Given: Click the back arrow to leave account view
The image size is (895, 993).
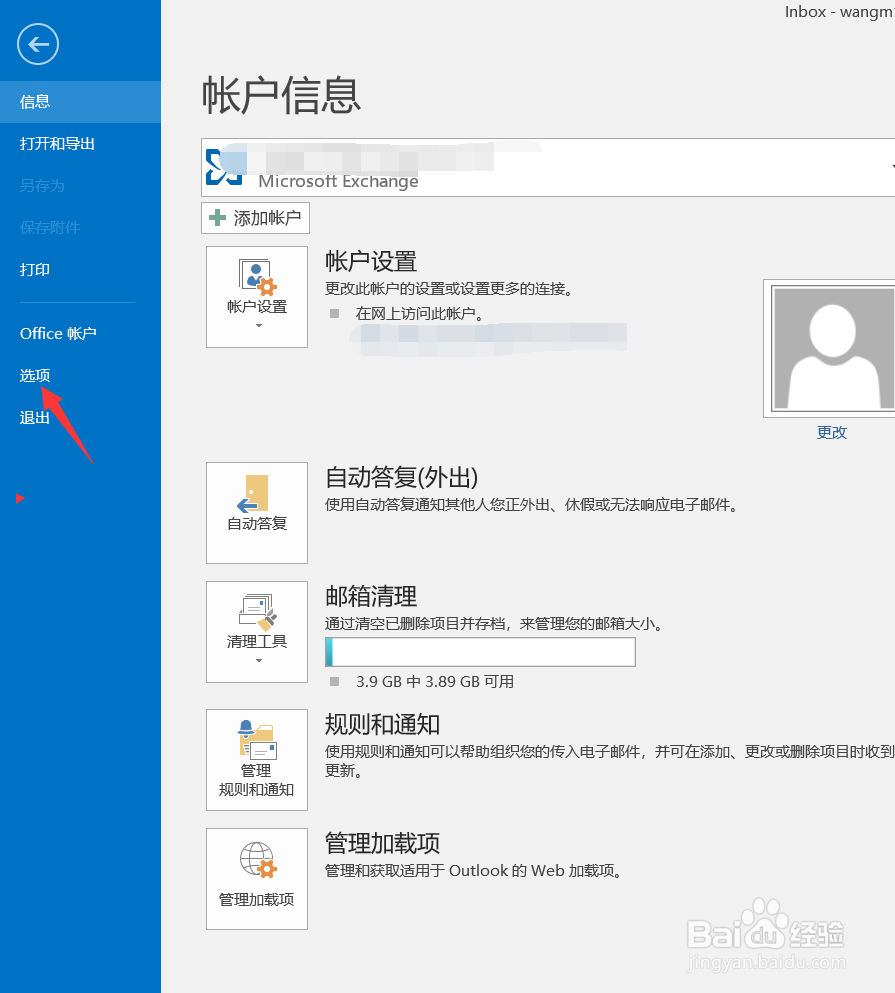Looking at the screenshot, I should point(37,44).
